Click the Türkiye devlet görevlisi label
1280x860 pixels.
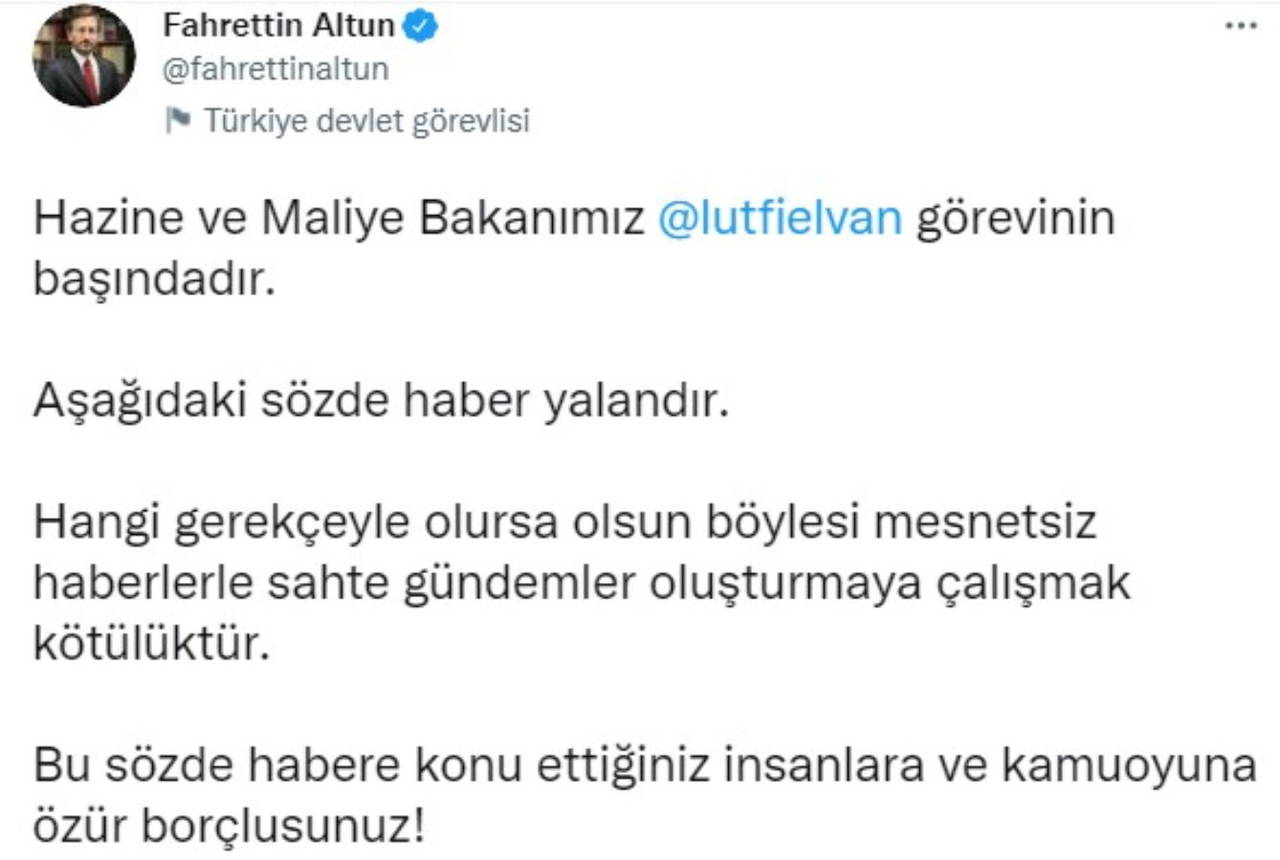[x=366, y=121]
